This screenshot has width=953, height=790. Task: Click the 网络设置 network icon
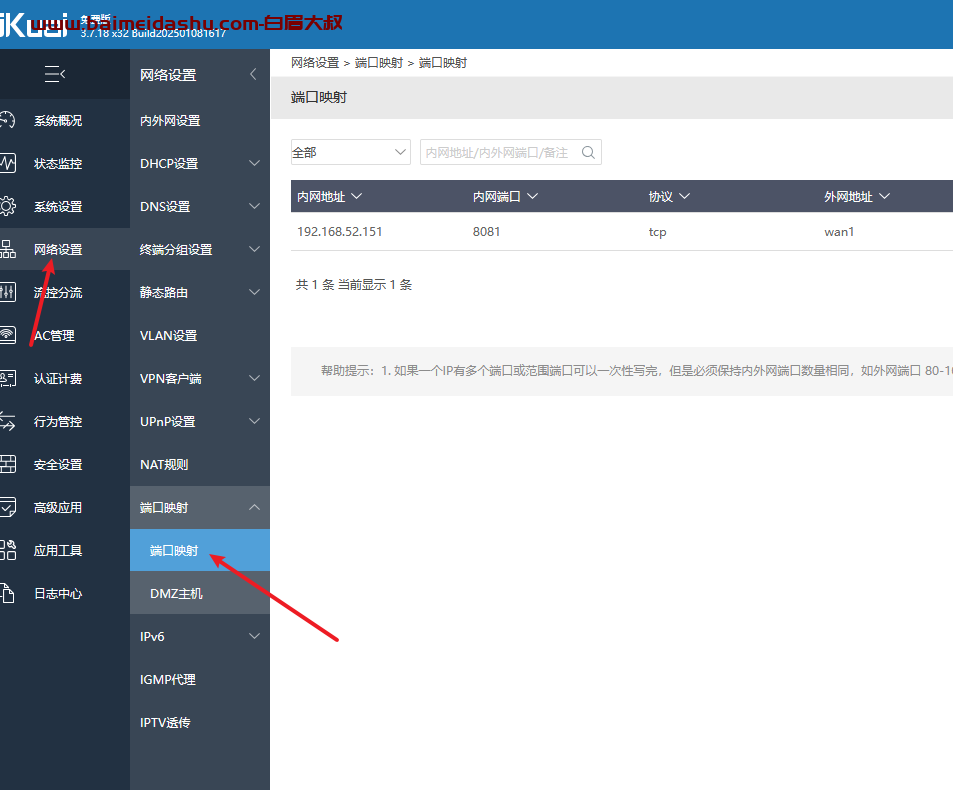coord(7,249)
